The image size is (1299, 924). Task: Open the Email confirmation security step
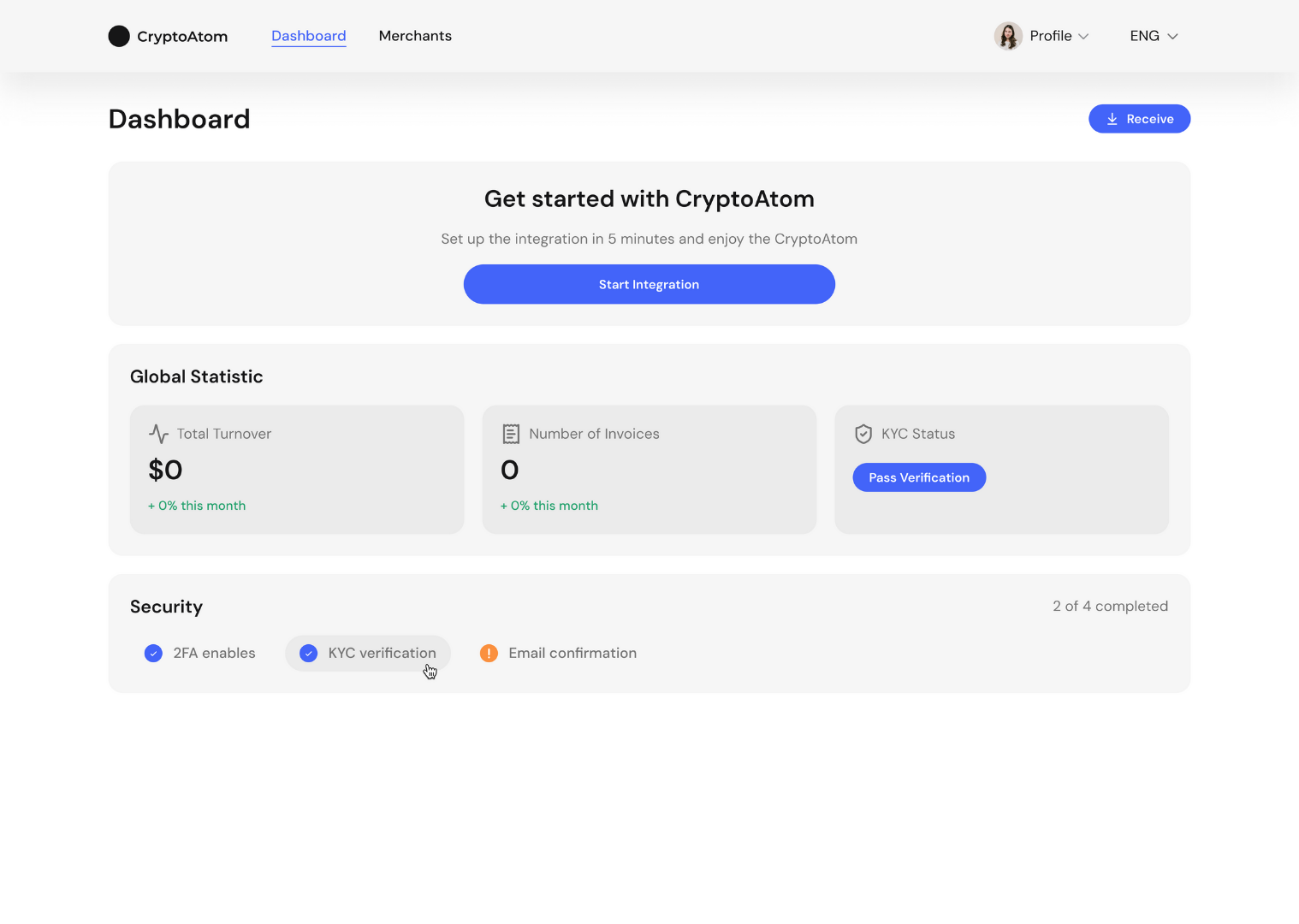click(x=572, y=653)
